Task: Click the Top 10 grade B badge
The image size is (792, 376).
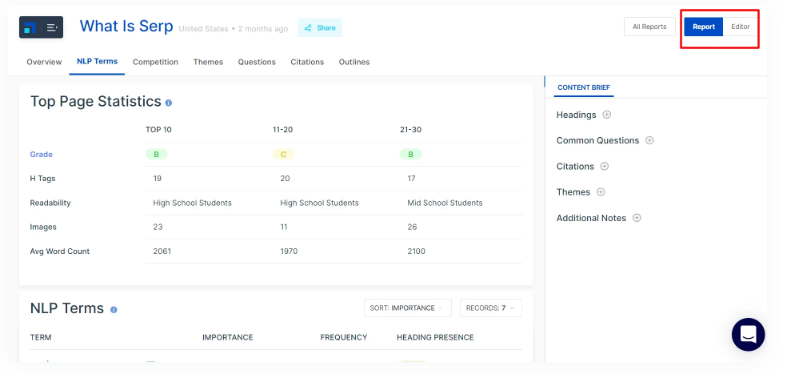Action: point(156,154)
